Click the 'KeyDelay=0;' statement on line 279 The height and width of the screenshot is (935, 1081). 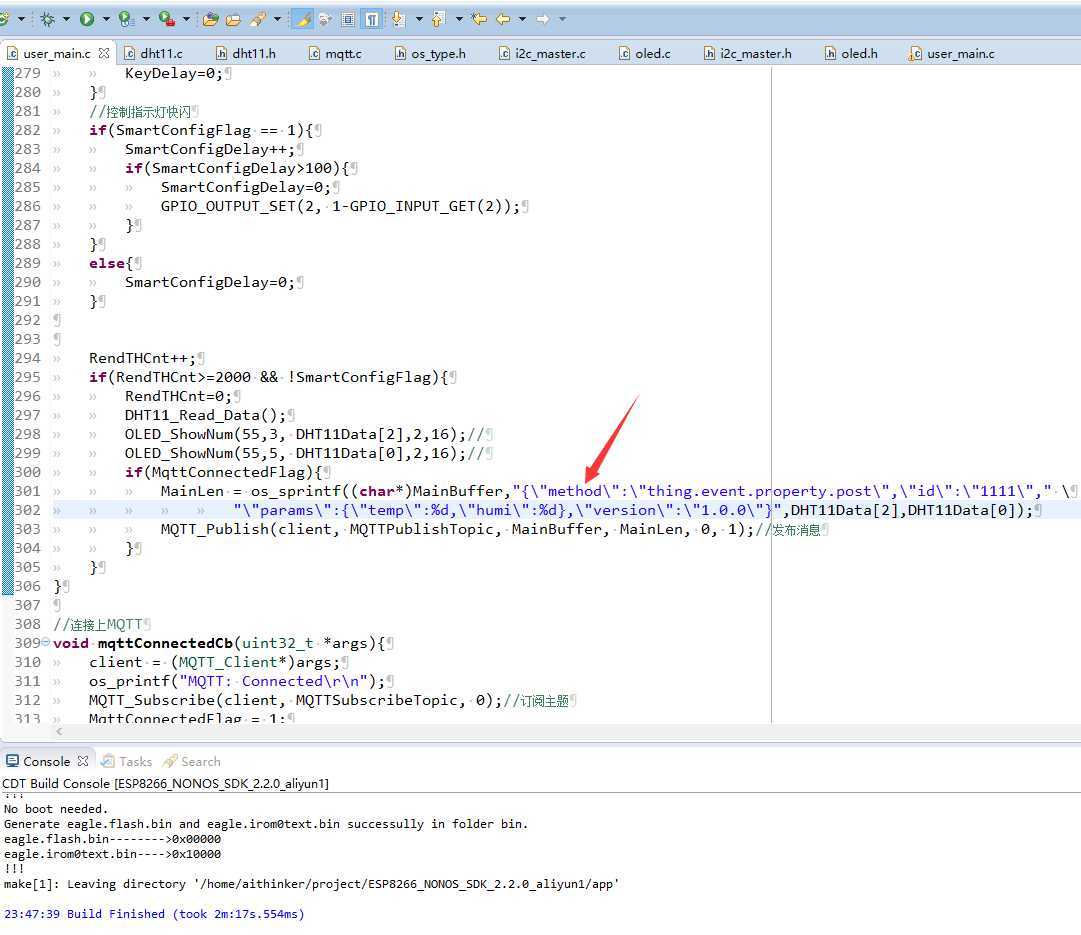click(x=174, y=73)
